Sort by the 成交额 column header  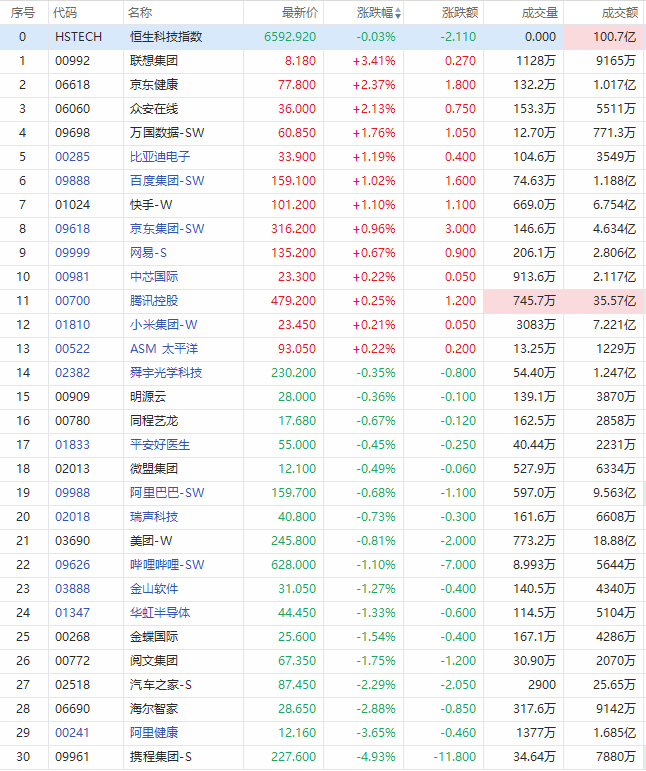(619, 13)
